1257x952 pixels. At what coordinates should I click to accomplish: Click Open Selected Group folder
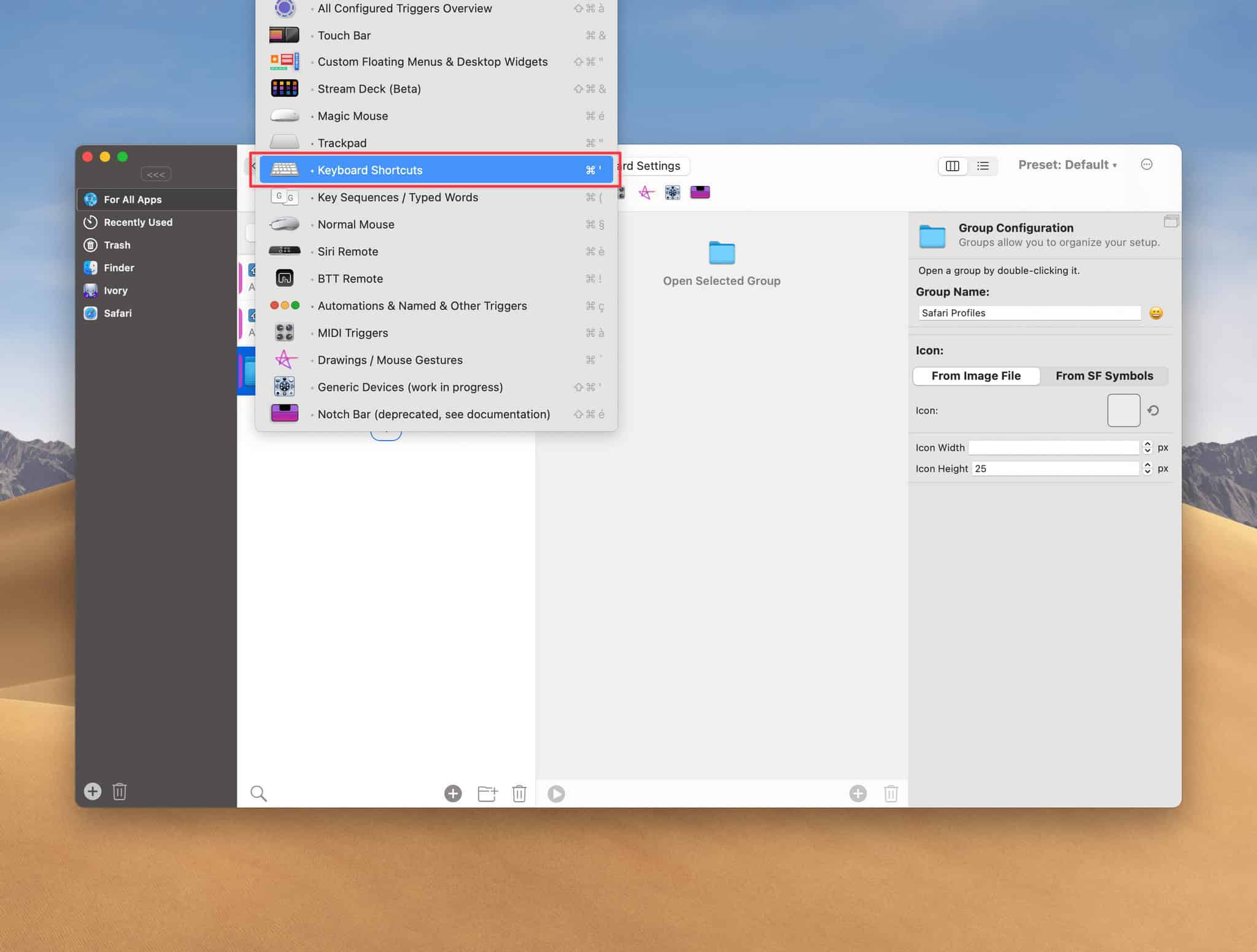[722, 252]
